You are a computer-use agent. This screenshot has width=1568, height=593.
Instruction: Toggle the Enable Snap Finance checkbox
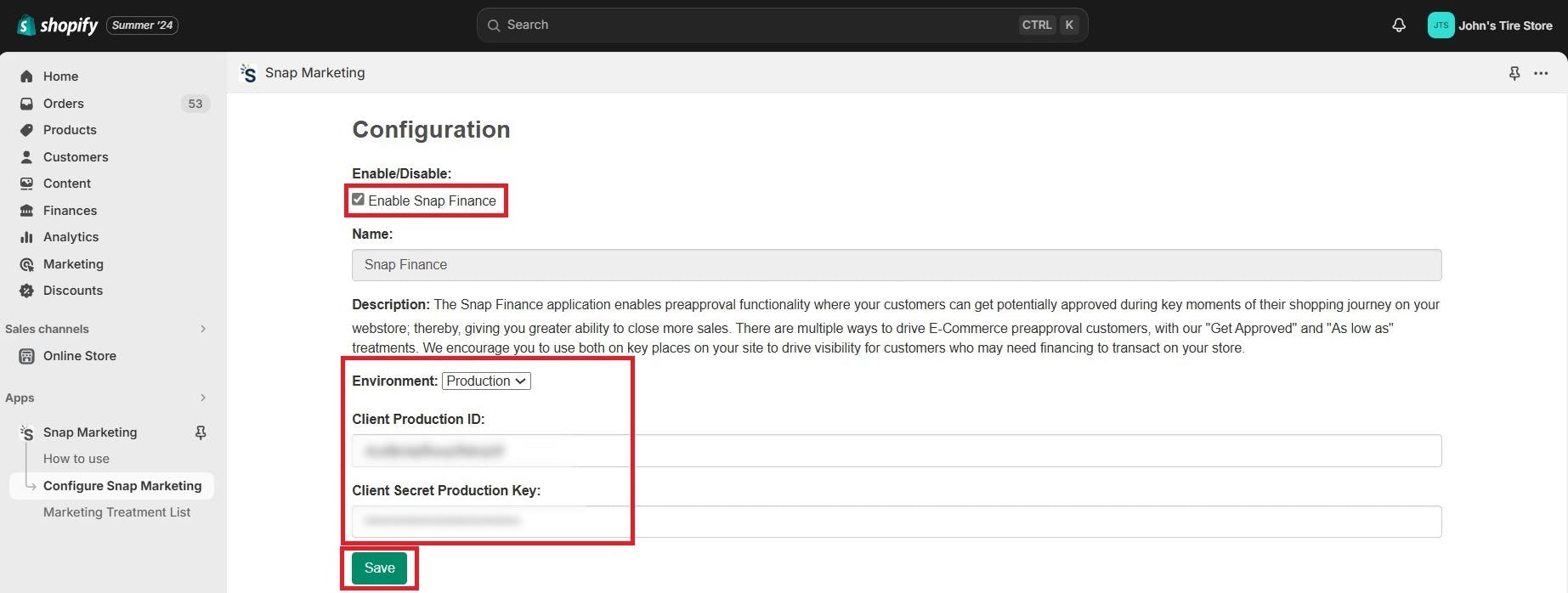point(358,200)
